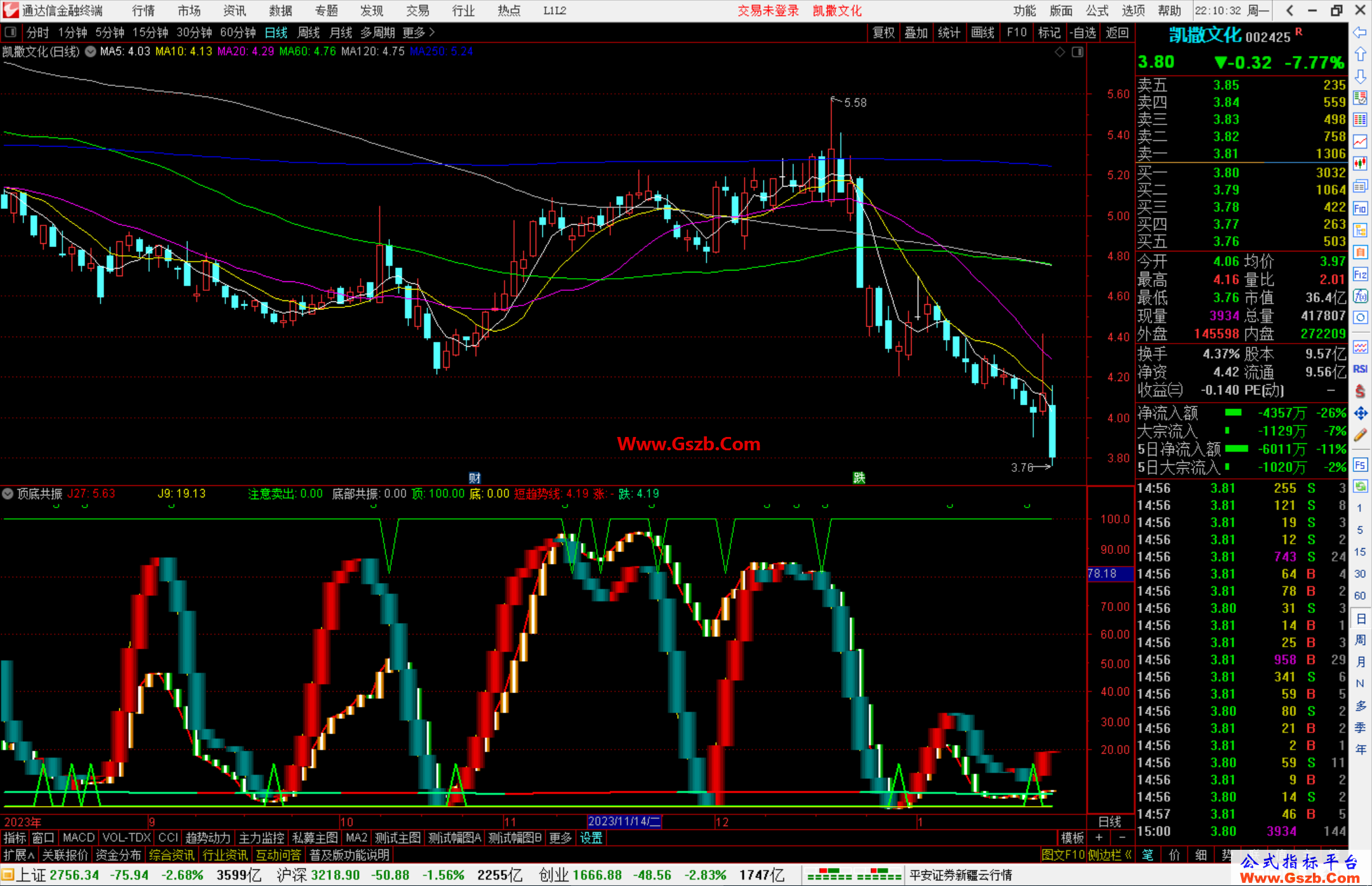Click the wavy lines indicator icon
The height and width of the screenshot is (886, 1372).
pyautogui.click(x=1360, y=347)
